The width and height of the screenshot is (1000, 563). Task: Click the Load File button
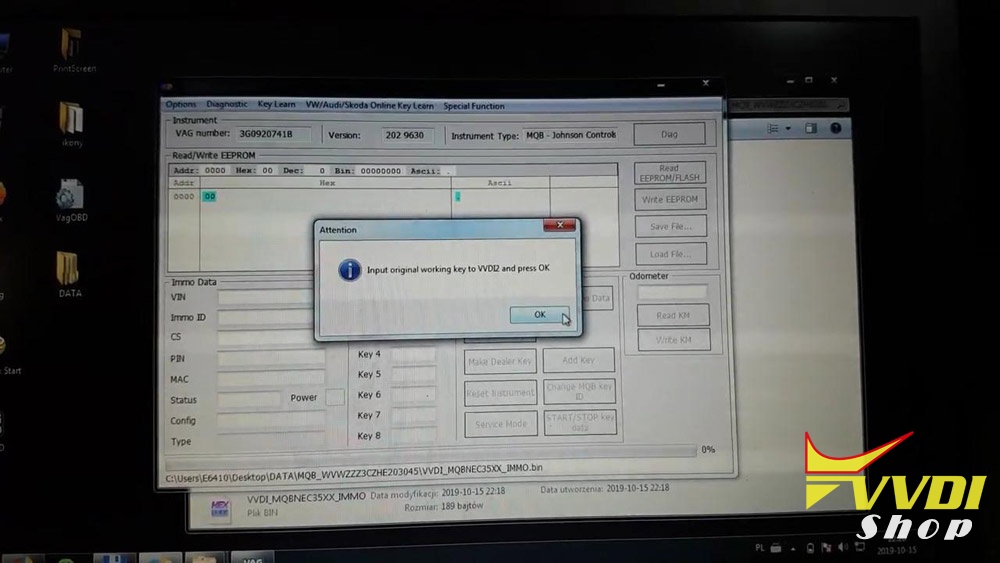(x=670, y=254)
